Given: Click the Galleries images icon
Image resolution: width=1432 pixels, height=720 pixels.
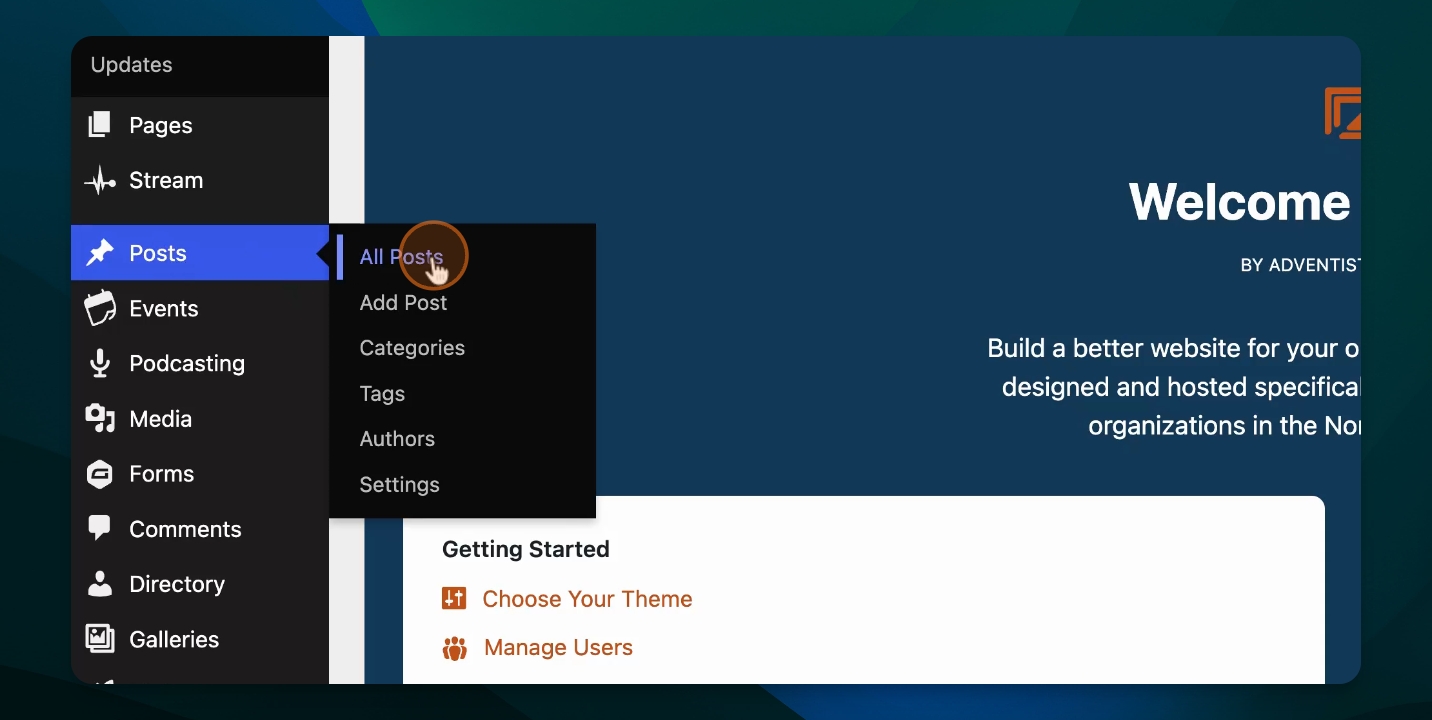Looking at the screenshot, I should (x=99, y=638).
